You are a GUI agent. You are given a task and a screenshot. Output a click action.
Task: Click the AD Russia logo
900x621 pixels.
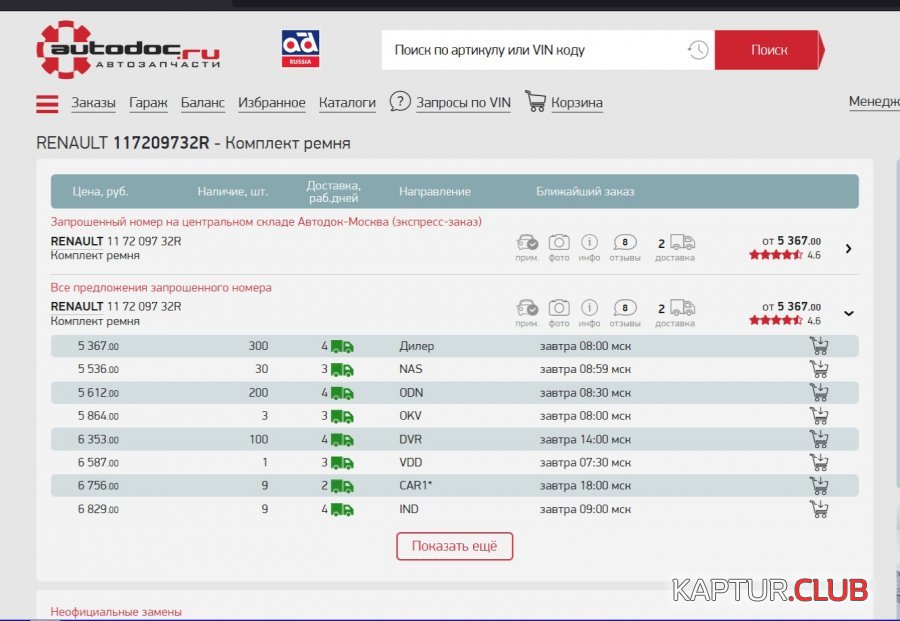tap(300, 49)
